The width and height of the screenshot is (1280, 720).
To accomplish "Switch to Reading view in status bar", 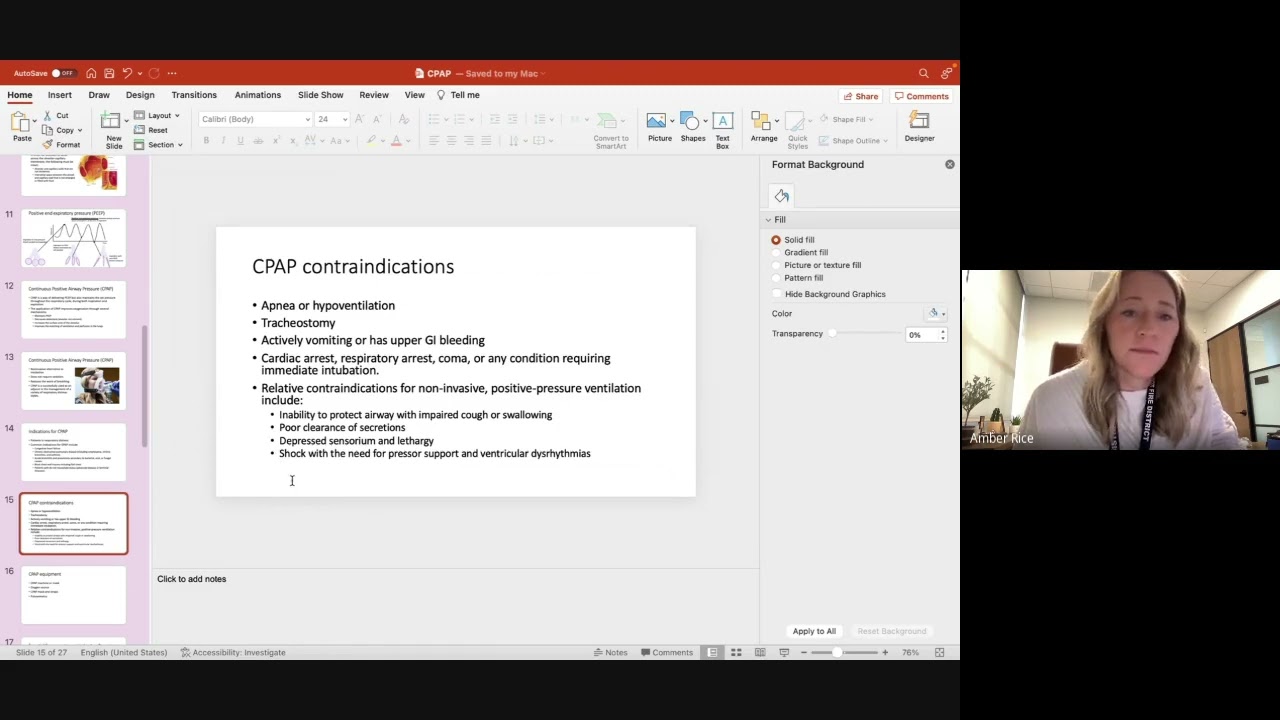I will [760, 652].
